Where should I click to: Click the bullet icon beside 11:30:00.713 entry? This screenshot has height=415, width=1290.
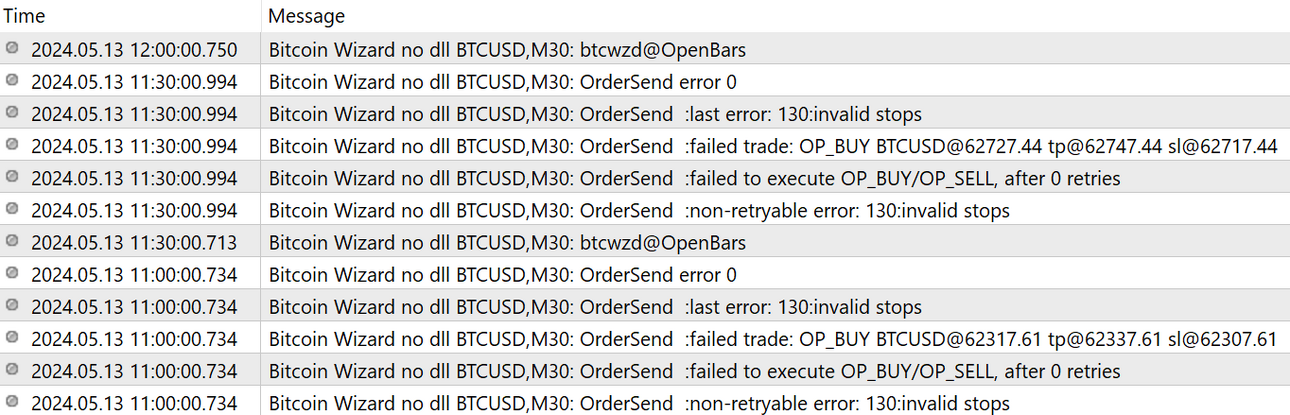point(13,241)
